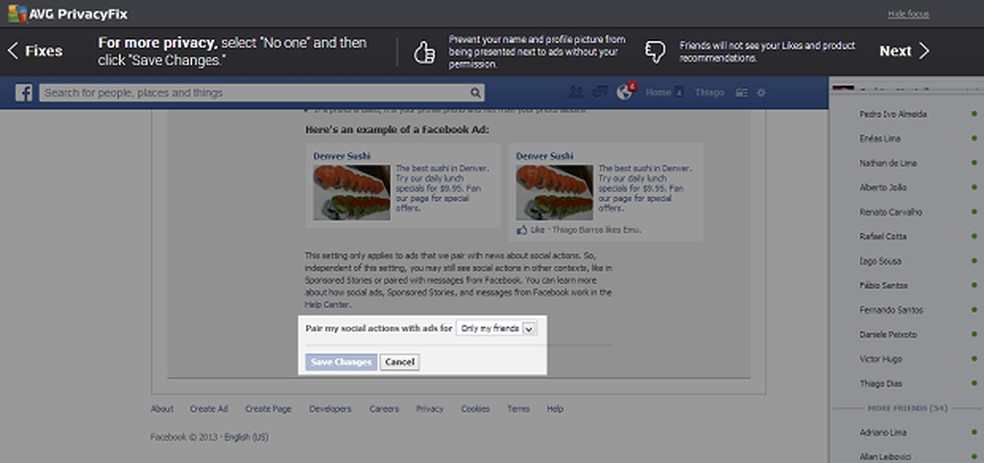Viewport: 984px width, 463px height.
Task: Click the second sushi ad image
Action: [x=554, y=192]
